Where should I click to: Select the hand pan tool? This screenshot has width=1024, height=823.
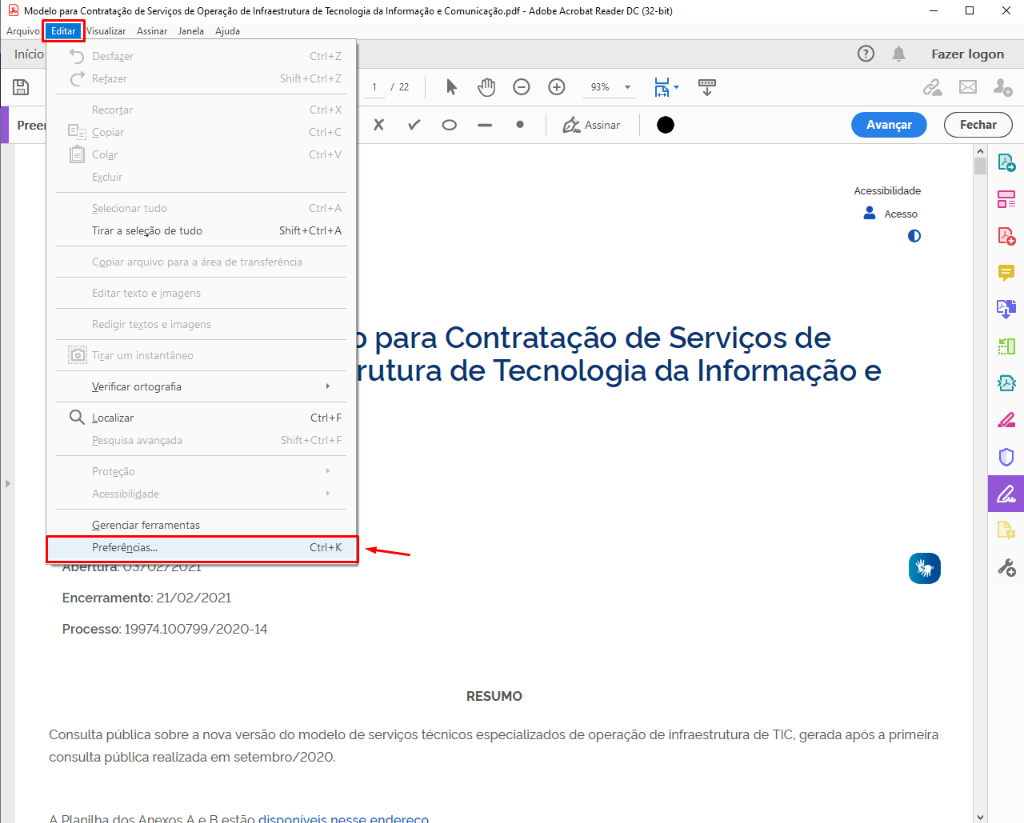point(486,87)
